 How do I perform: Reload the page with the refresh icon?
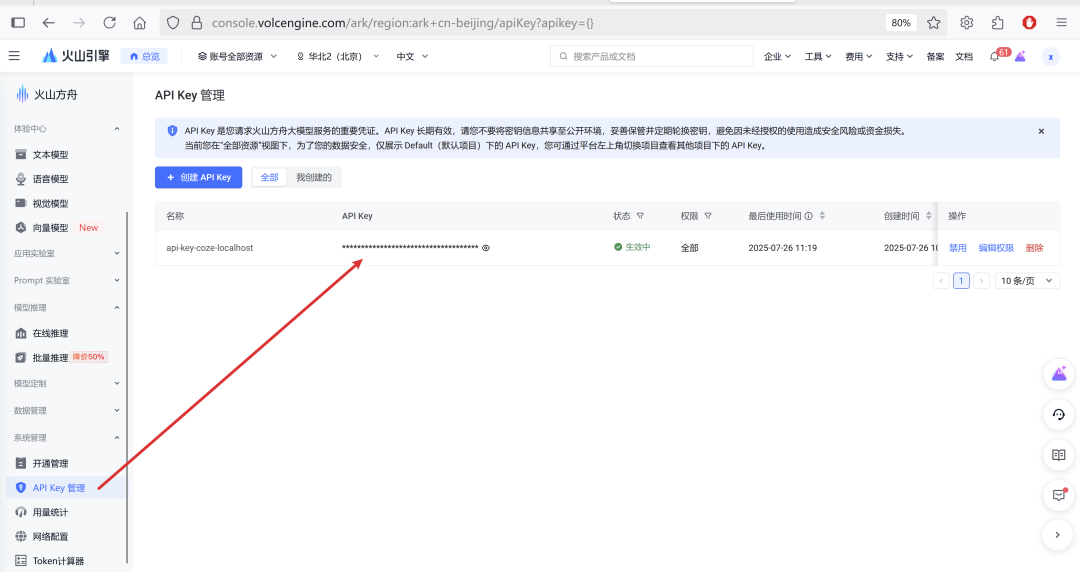109,23
